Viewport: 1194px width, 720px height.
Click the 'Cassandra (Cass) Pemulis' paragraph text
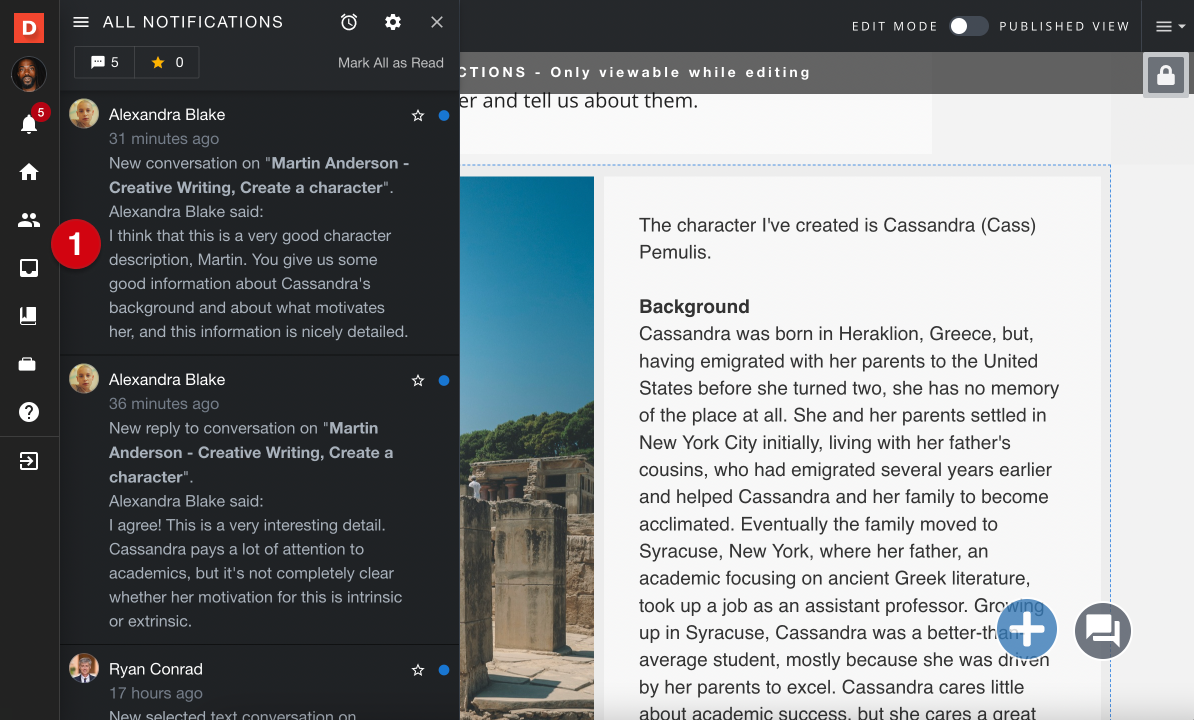tap(837, 238)
